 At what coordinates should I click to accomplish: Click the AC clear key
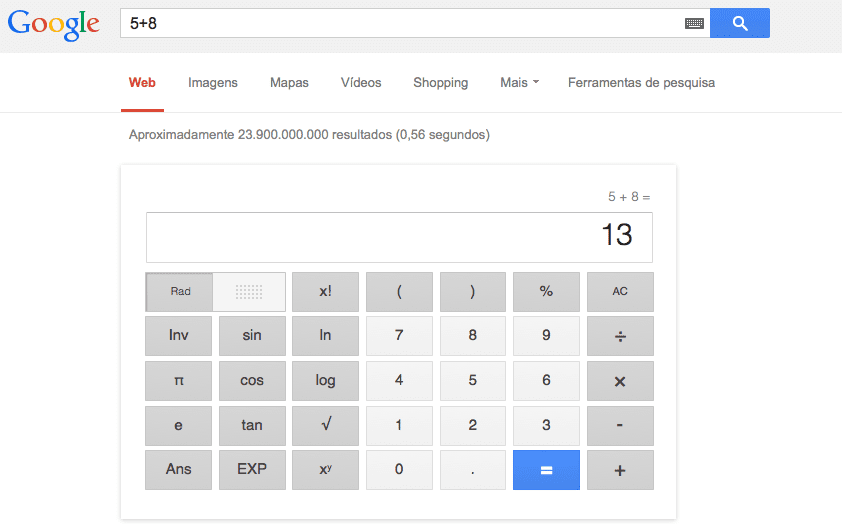click(x=620, y=292)
